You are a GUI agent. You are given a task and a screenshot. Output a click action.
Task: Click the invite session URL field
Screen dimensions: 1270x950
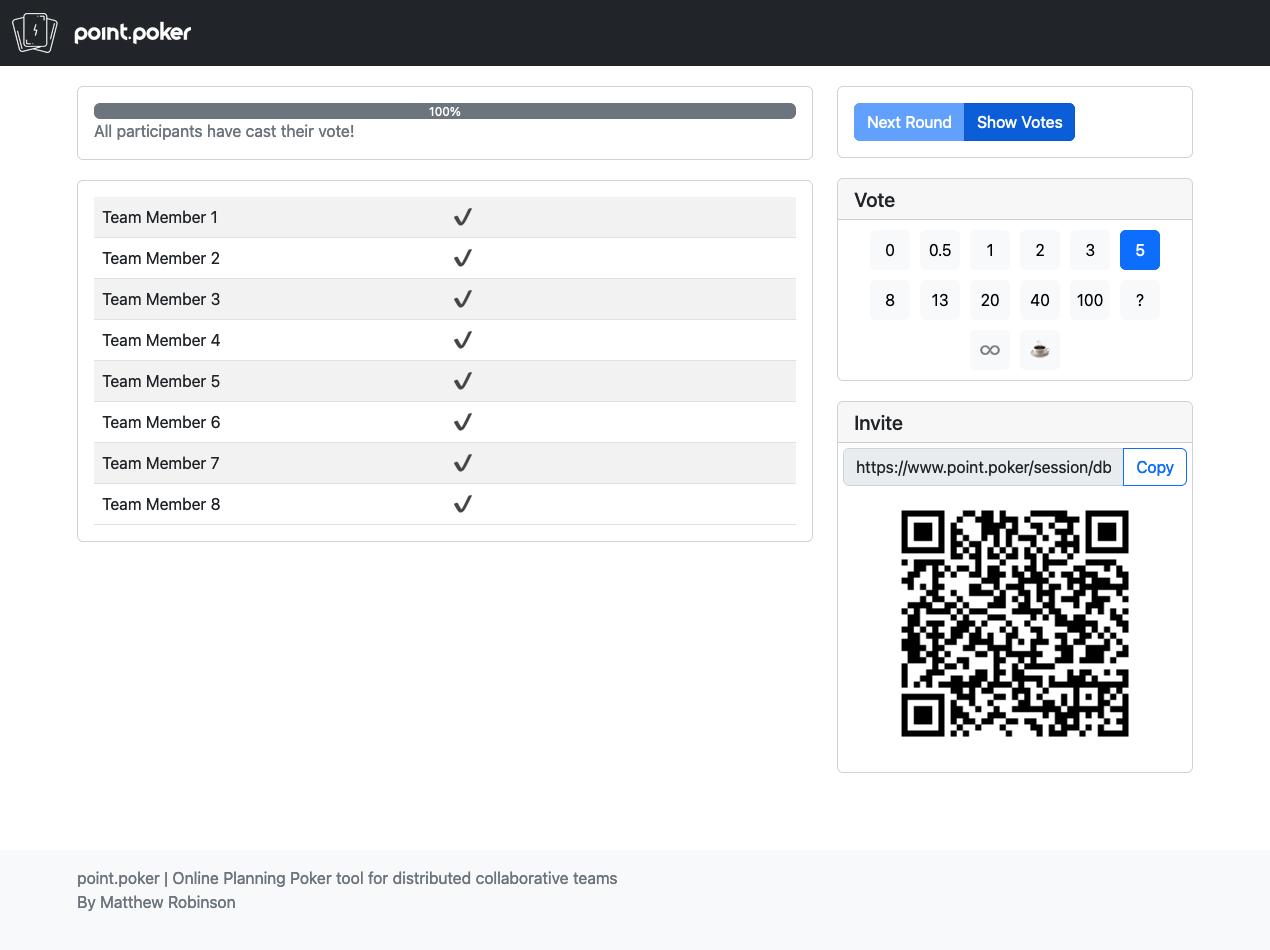pos(983,467)
